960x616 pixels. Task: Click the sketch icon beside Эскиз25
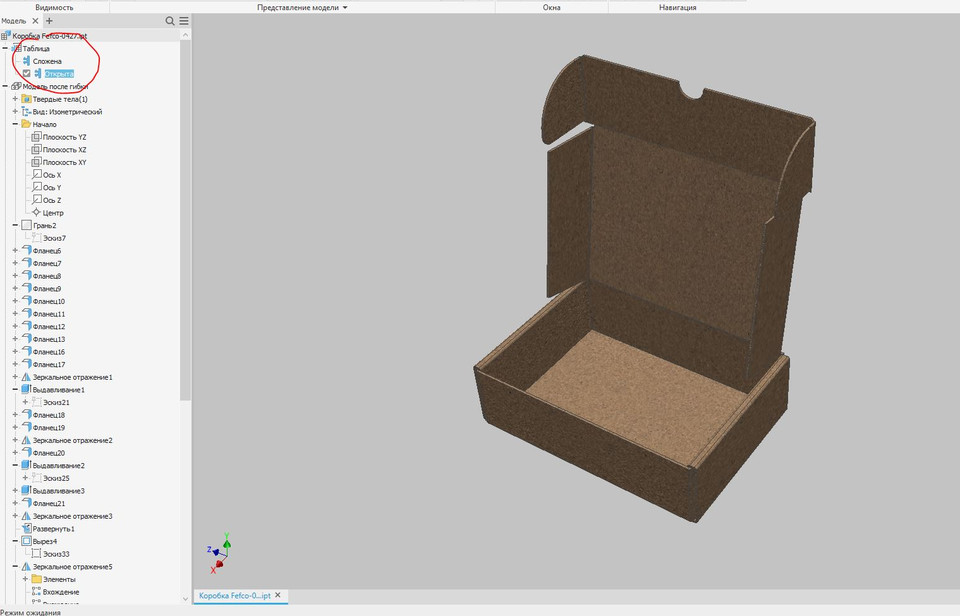click(39, 478)
